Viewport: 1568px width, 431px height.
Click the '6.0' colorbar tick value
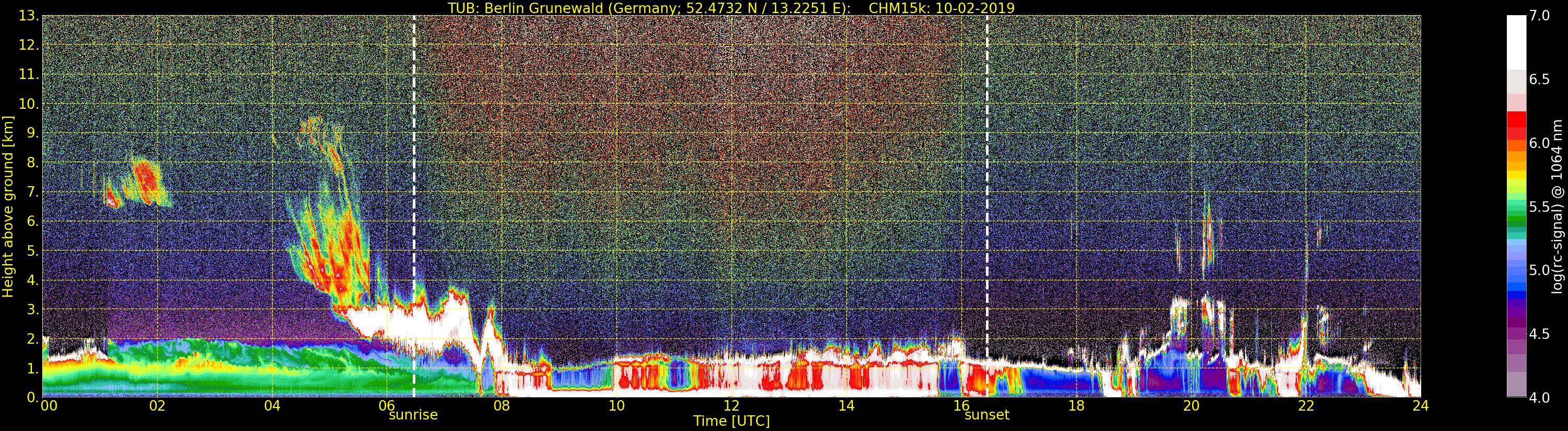pyautogui.click(x=1539, y=143)
